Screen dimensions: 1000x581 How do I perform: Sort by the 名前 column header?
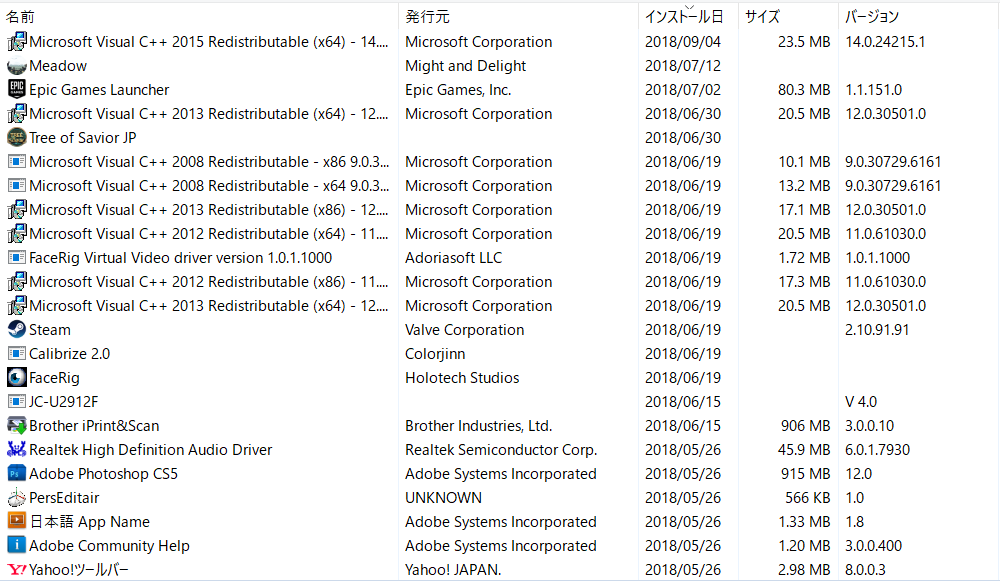click(20, 17)
